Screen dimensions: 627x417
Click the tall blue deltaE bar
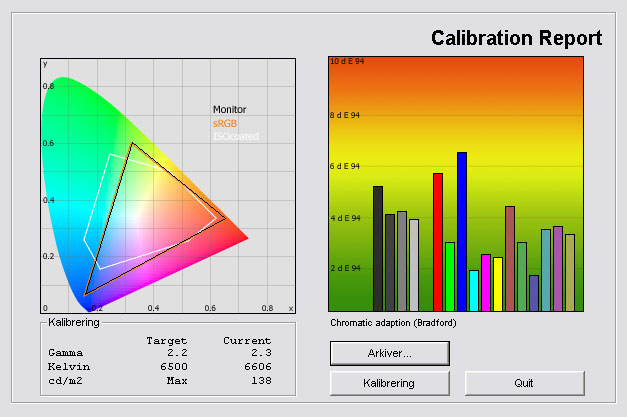coord(462,231)
